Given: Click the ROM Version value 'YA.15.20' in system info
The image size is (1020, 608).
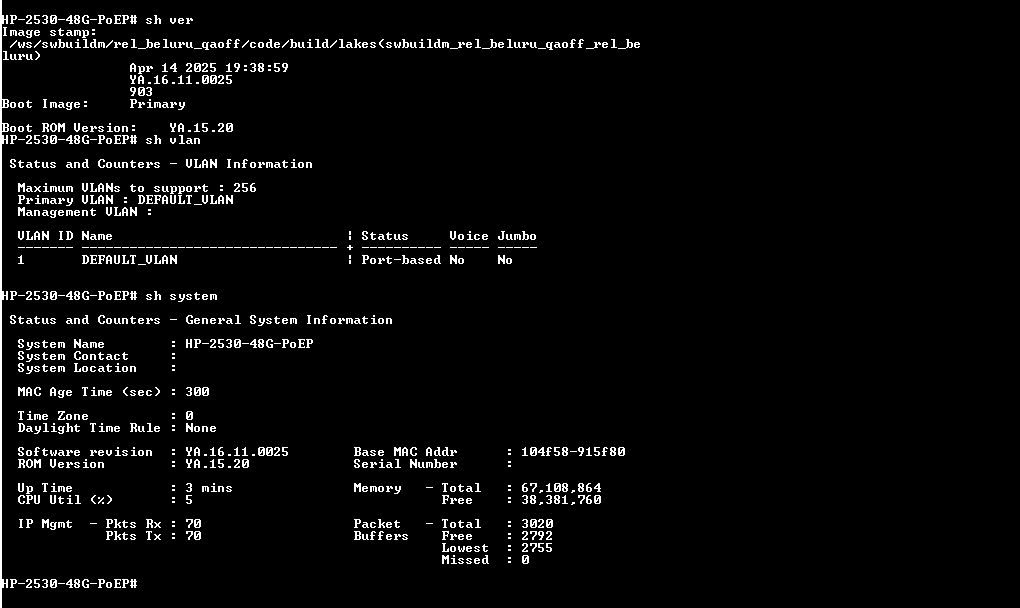Looking at the screenshot, I should 217,464.
